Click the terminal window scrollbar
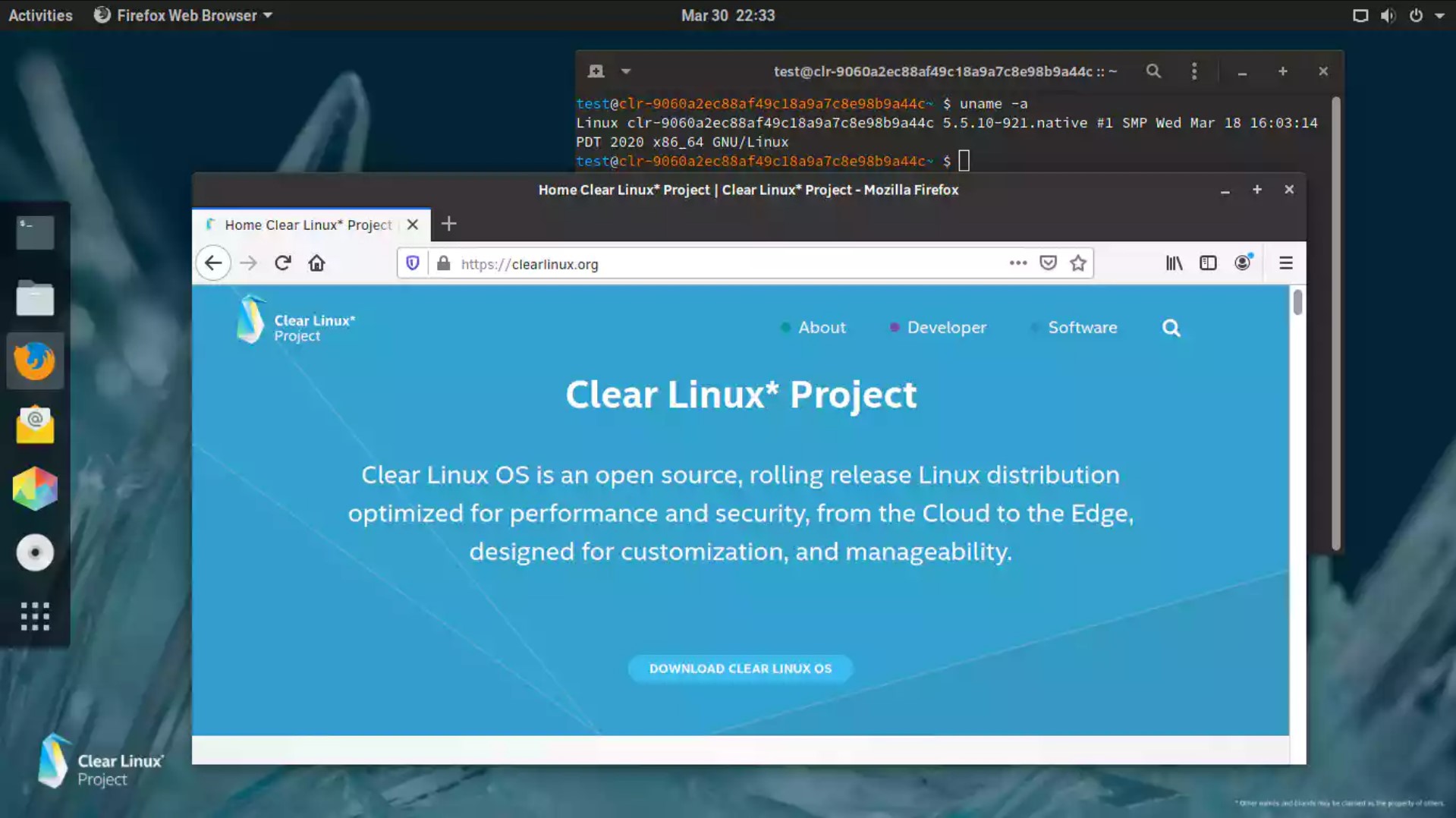 pyautogui.click(x=1335, y=322)
